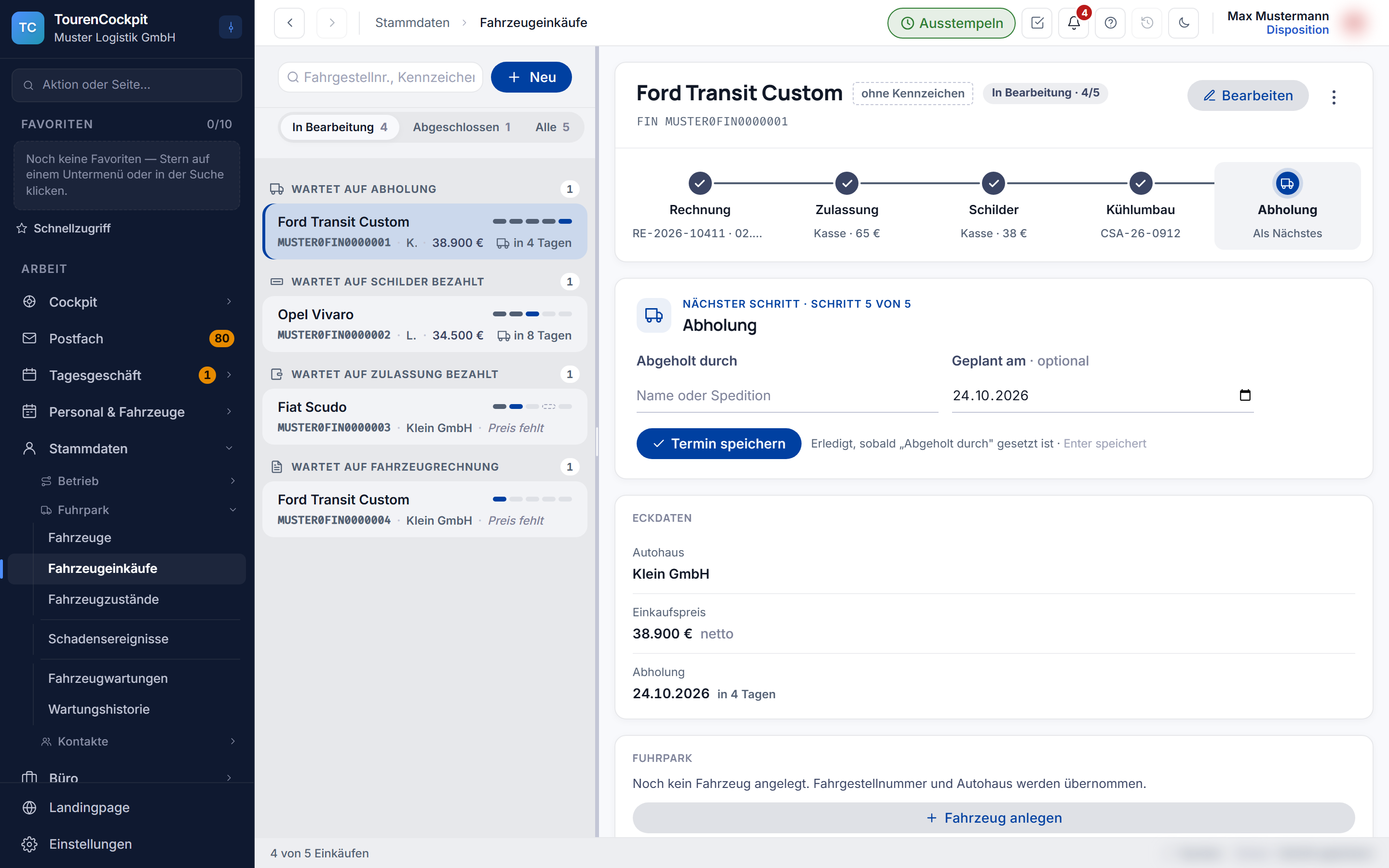This screenshot has width=1389, height=868.
Task: Toggle dark mode moon icon
Action: point(1184,23)
